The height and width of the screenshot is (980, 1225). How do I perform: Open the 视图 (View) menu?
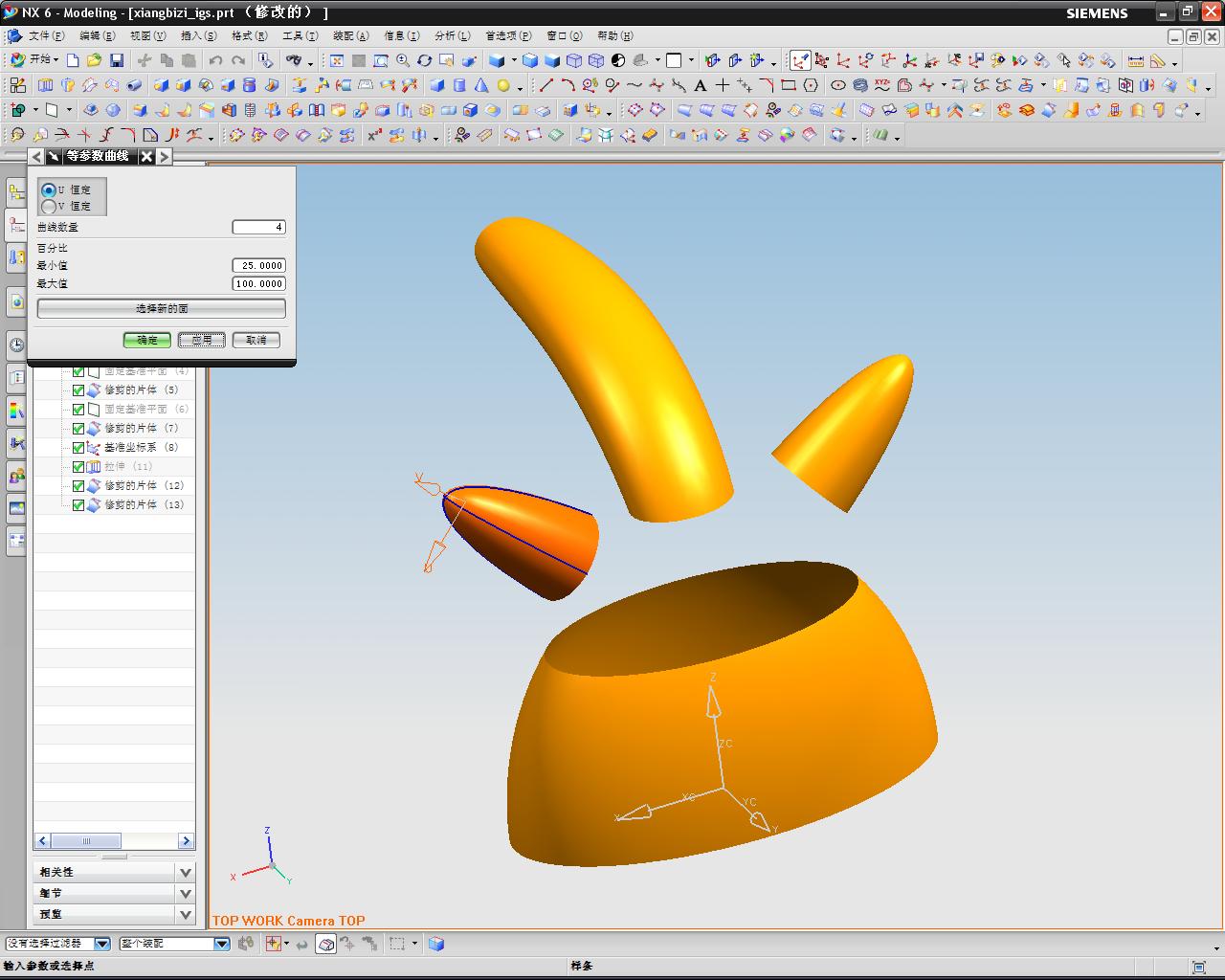pos(147,35)
